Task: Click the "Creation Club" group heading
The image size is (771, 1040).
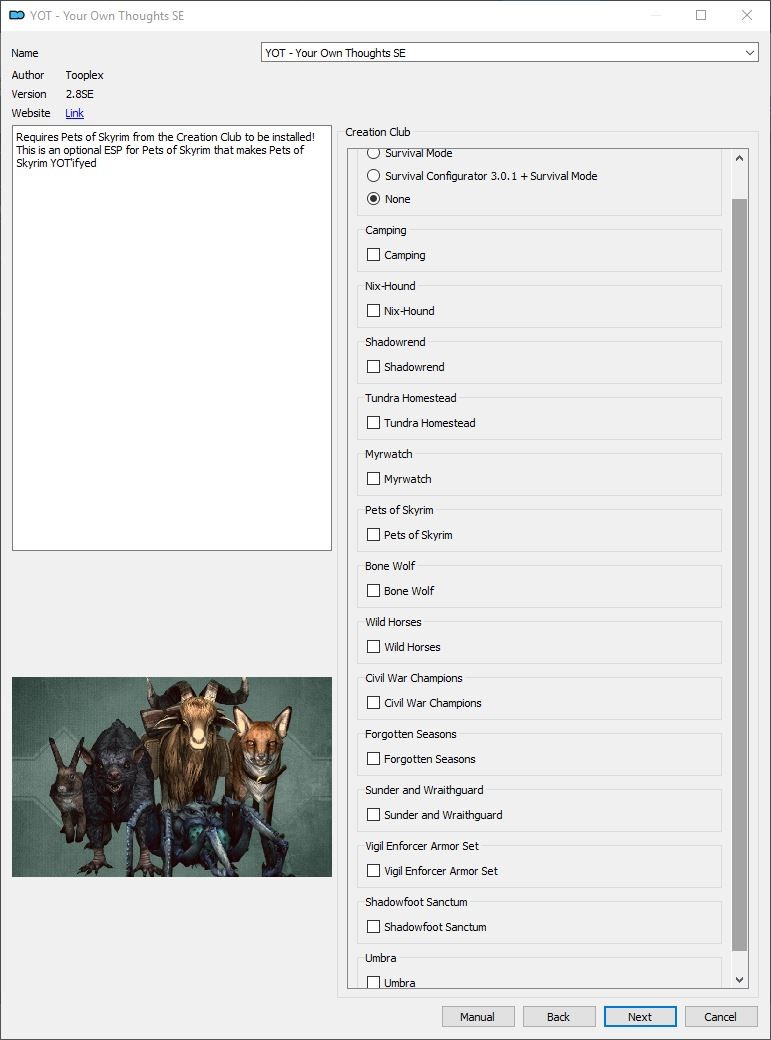Action: point(378,132)
